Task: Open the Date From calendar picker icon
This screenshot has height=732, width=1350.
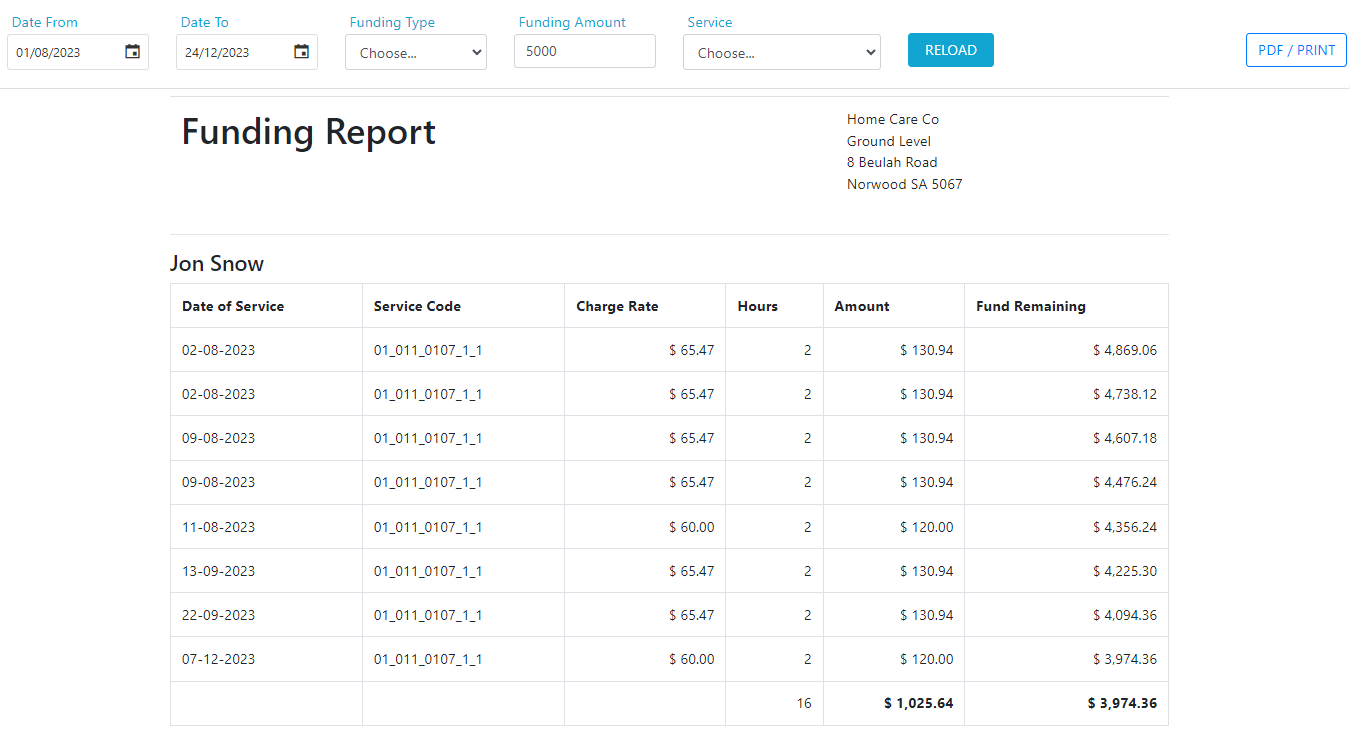Action: [132, 52]
